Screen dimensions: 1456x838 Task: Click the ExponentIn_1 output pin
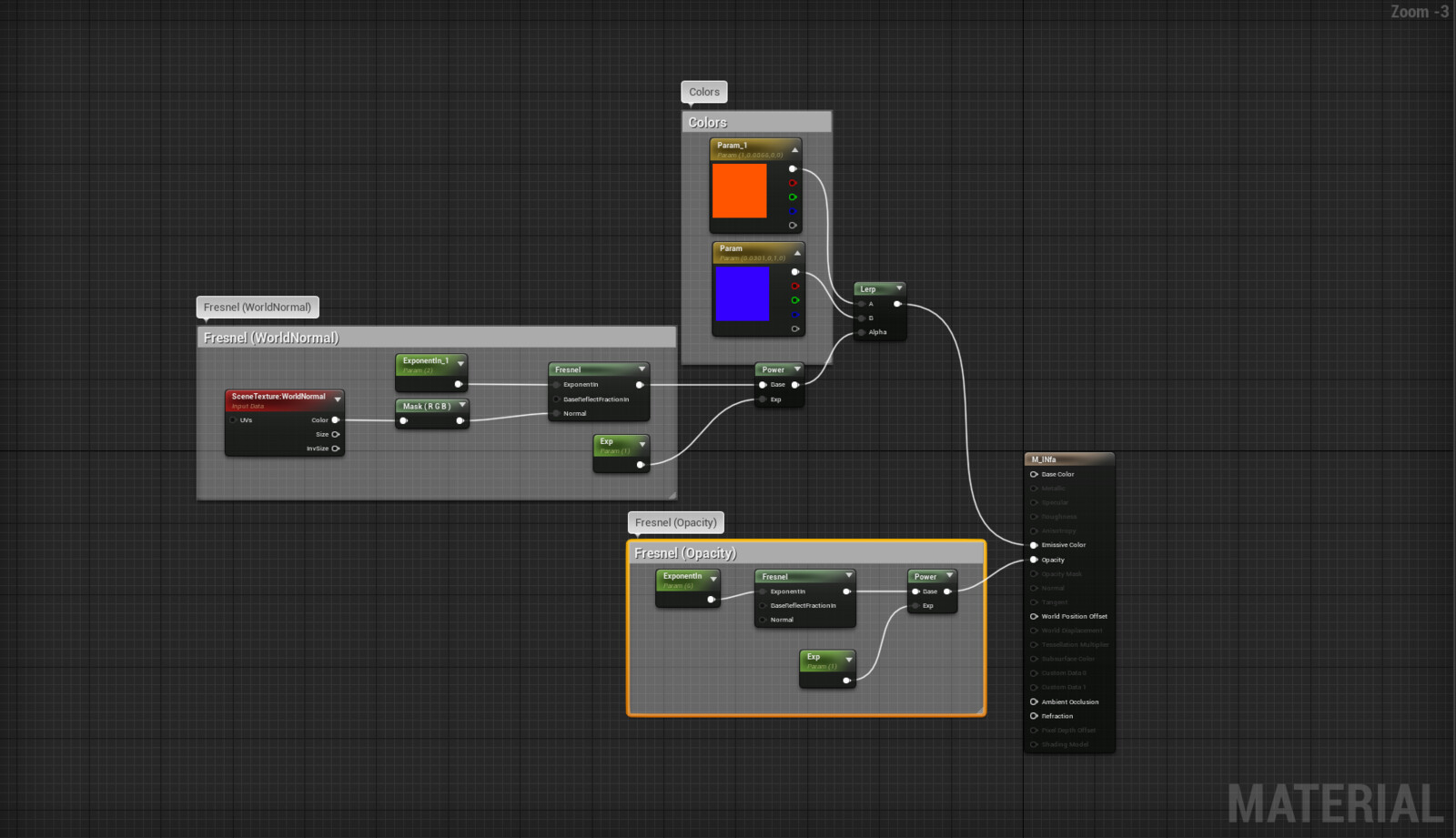point(458,384)
